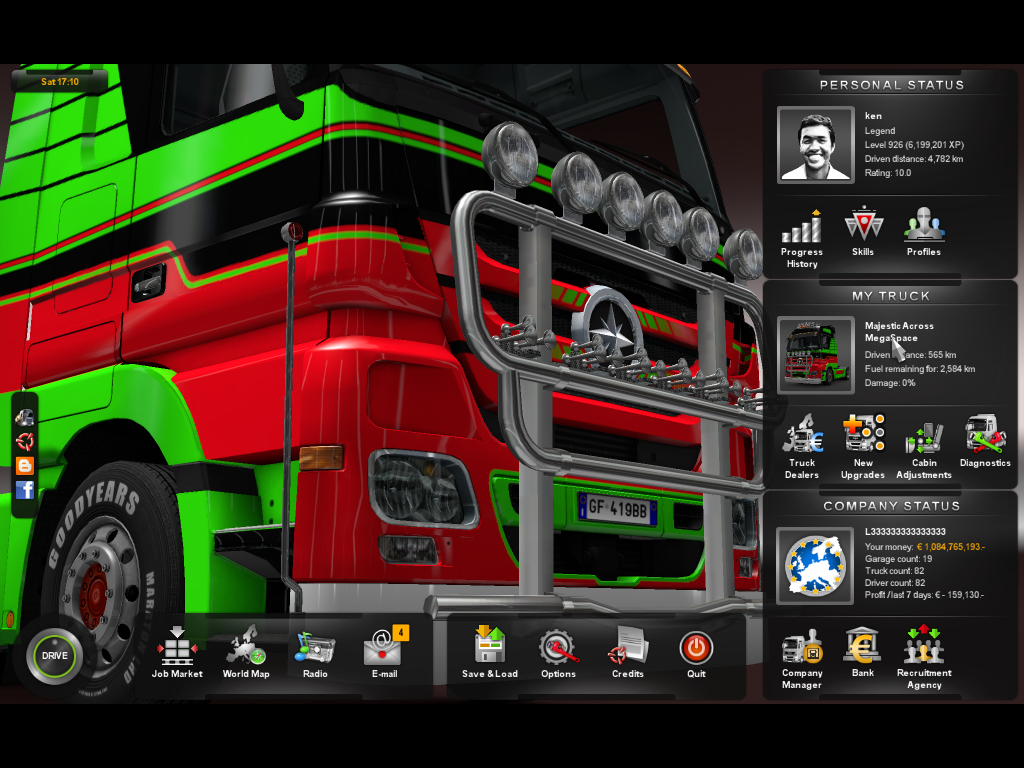View the Credits
The height and width of the screenshot is (768, 1024).
628,652
